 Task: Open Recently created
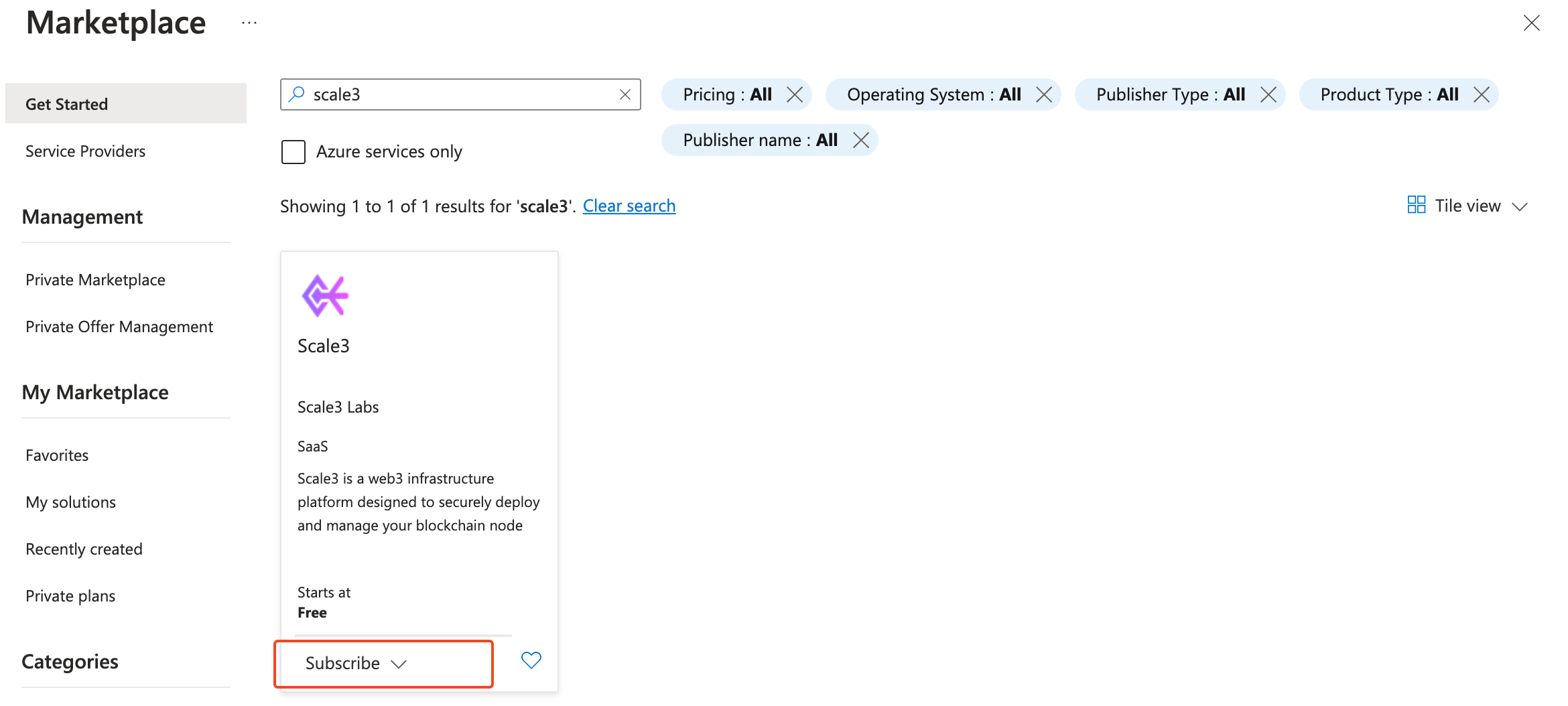click(84, 549)
